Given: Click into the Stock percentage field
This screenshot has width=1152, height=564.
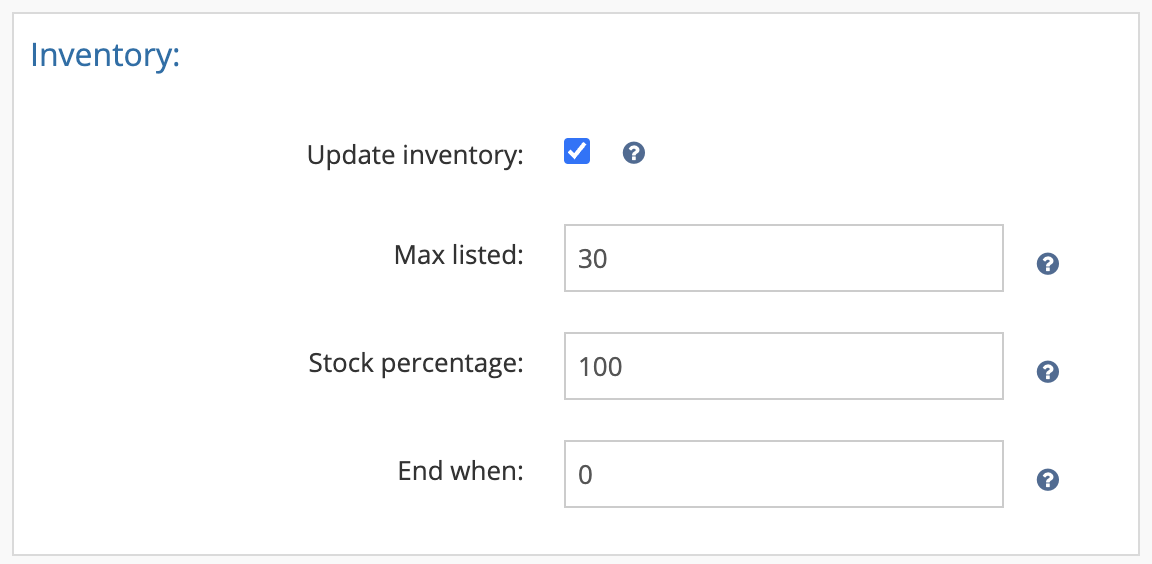Looking at the screenshot, I should click(783, 366).
